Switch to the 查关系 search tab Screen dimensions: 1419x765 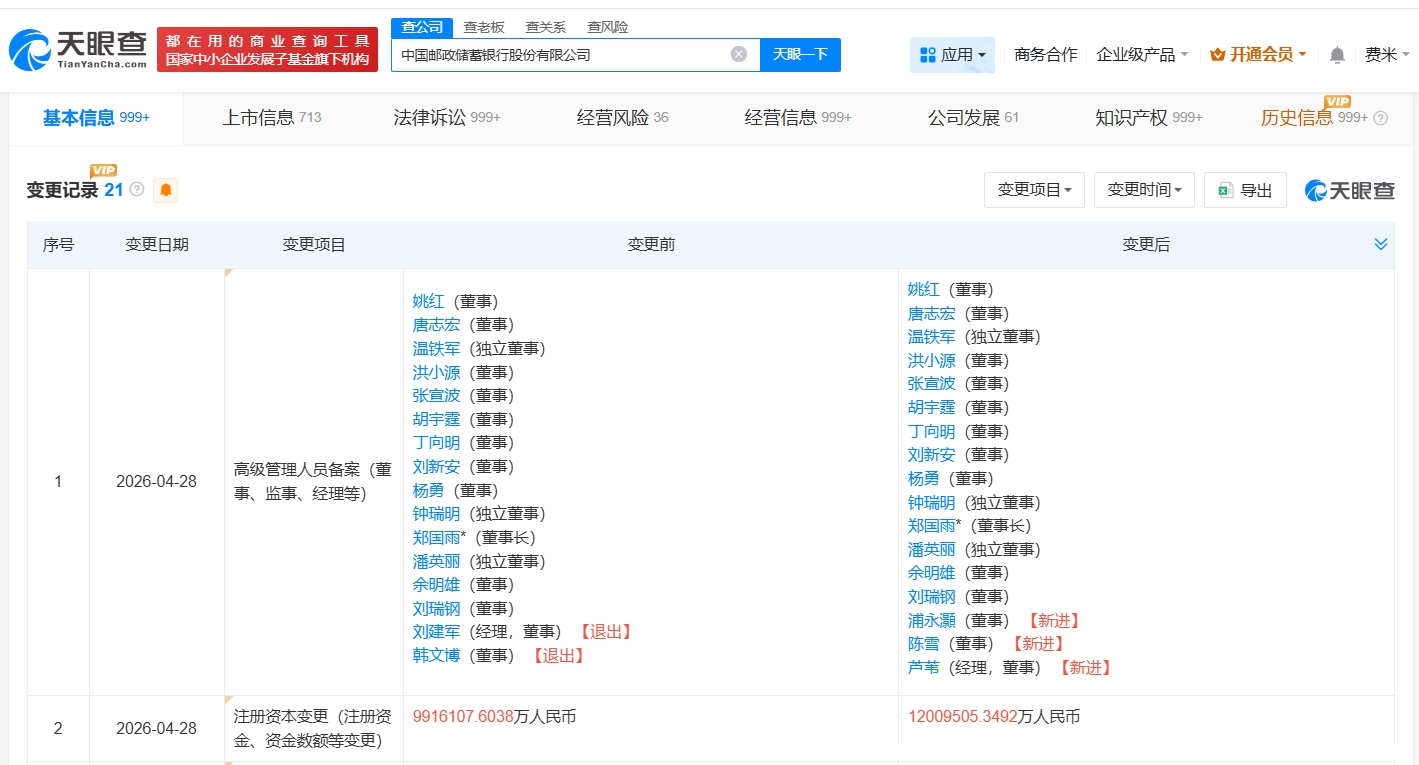546,27
